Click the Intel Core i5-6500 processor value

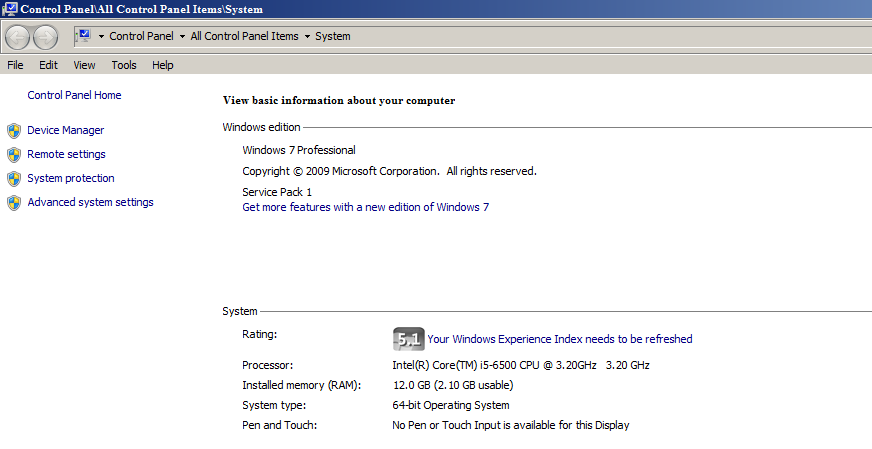[x=521, y=366]
